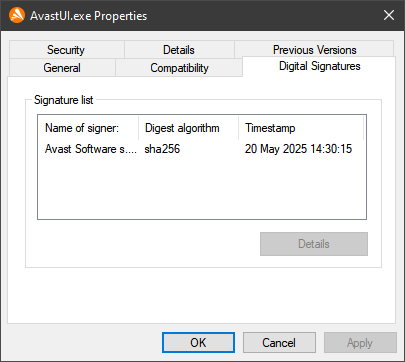Select the General tab
Image resolution: width=405 pixels, height=362 pixels.
(62, 68)
